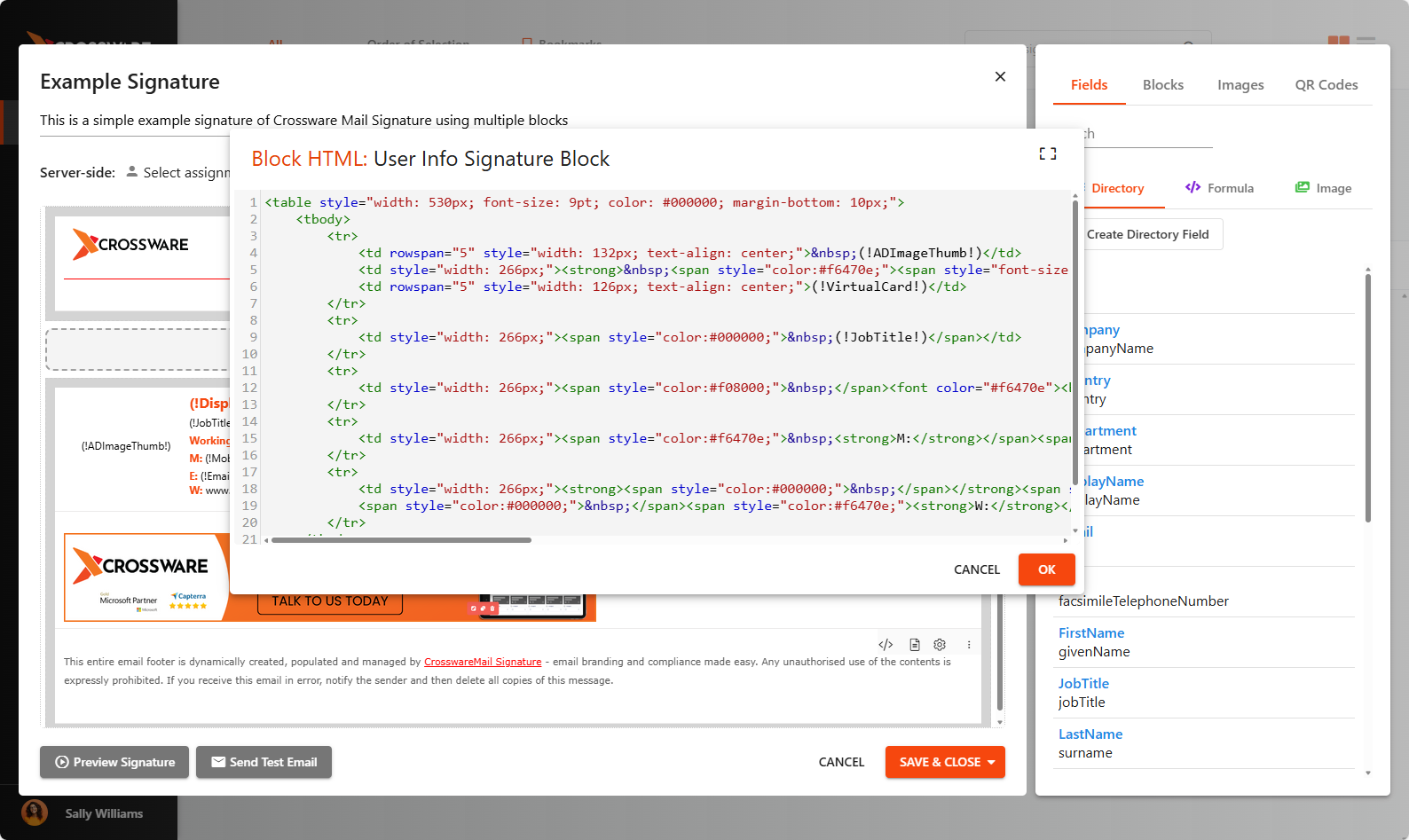Expand the HTML editor to fullscreen

pyautogui.click(x=1047, y=153)
